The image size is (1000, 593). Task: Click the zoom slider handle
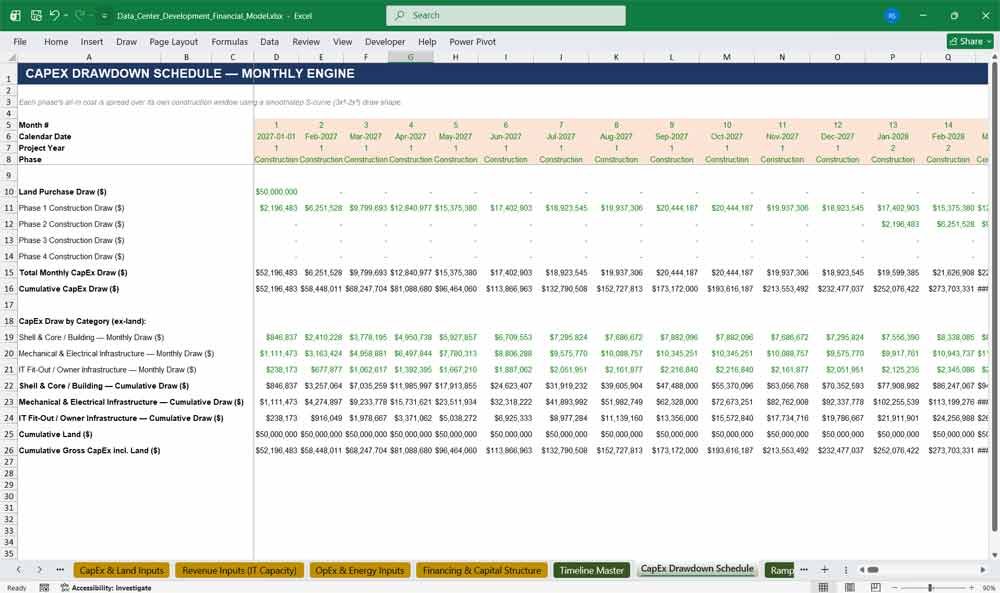930,587
